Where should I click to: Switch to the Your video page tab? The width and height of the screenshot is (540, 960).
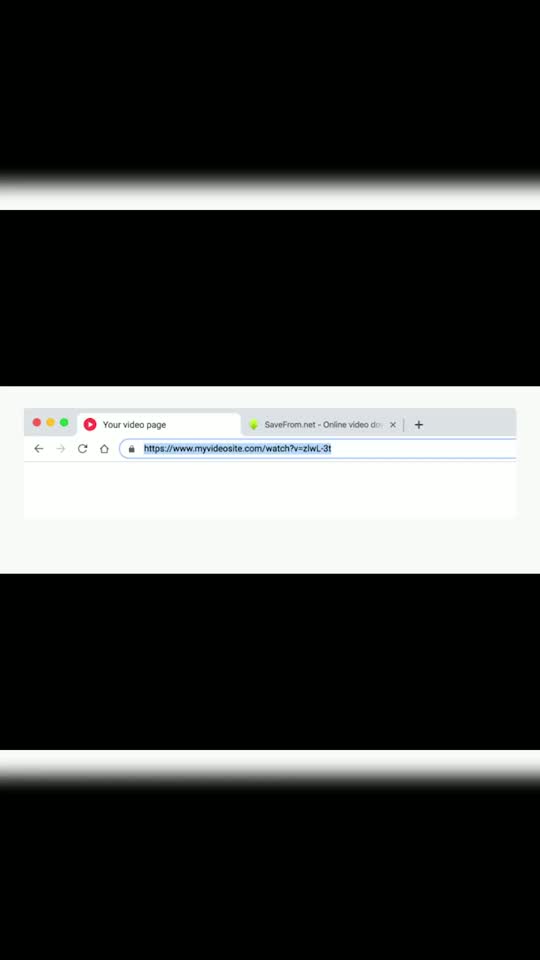159,424
